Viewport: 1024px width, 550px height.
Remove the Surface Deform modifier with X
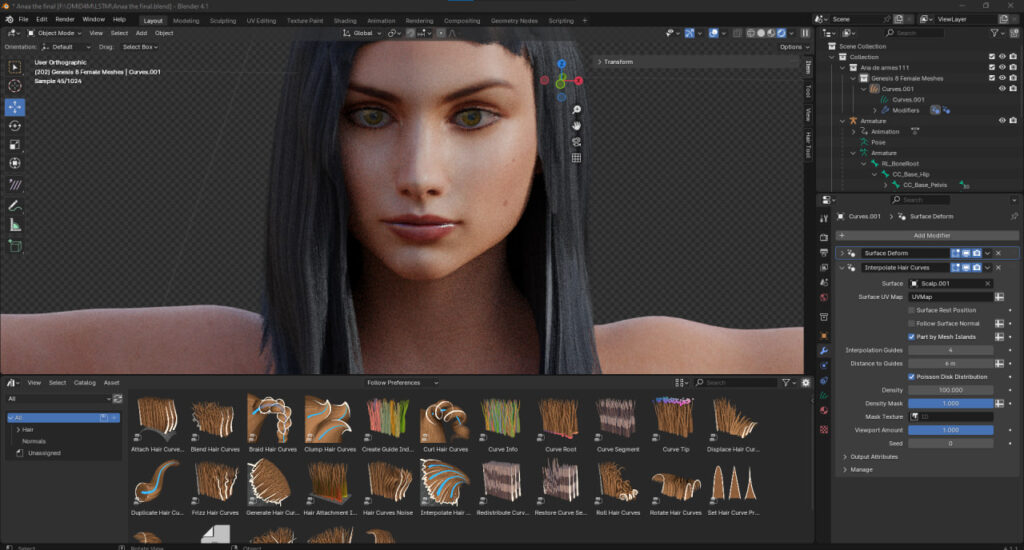(998, 253)
